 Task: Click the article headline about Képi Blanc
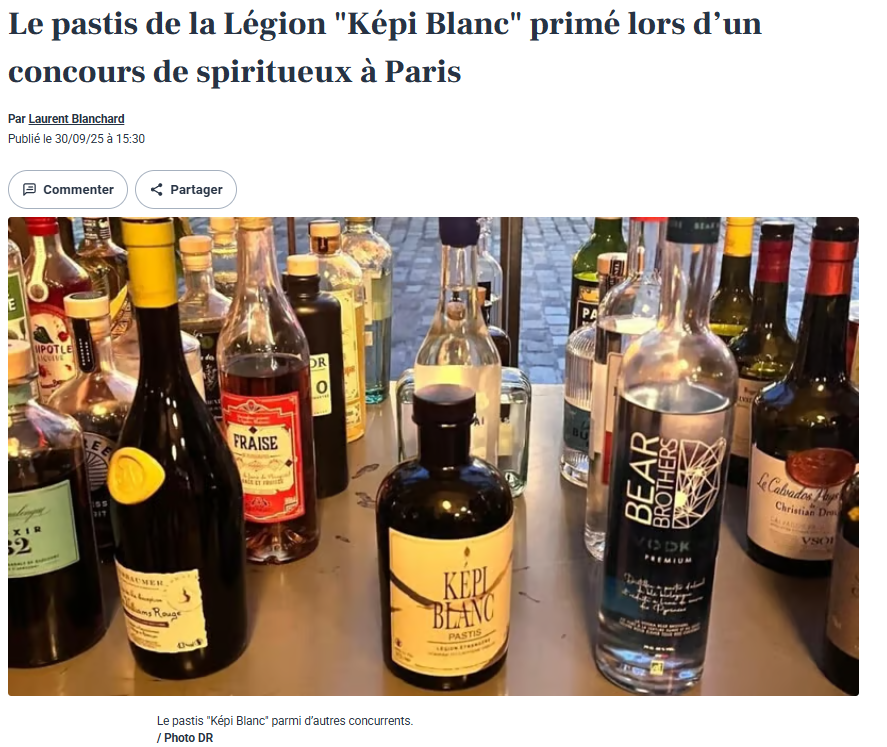pyautogui.click(x=385, y=48)
